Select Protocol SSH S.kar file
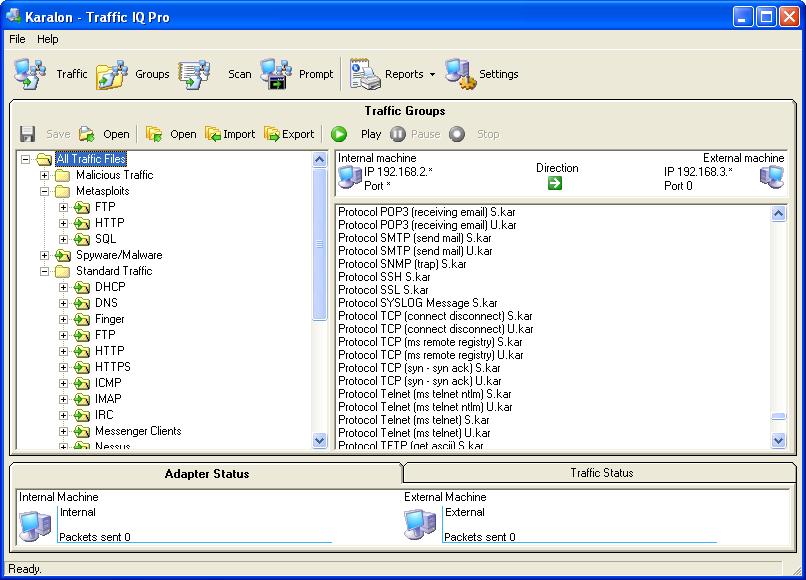This screenshot has height=580, width=806. pyautogui.click(x=384, y=277)
